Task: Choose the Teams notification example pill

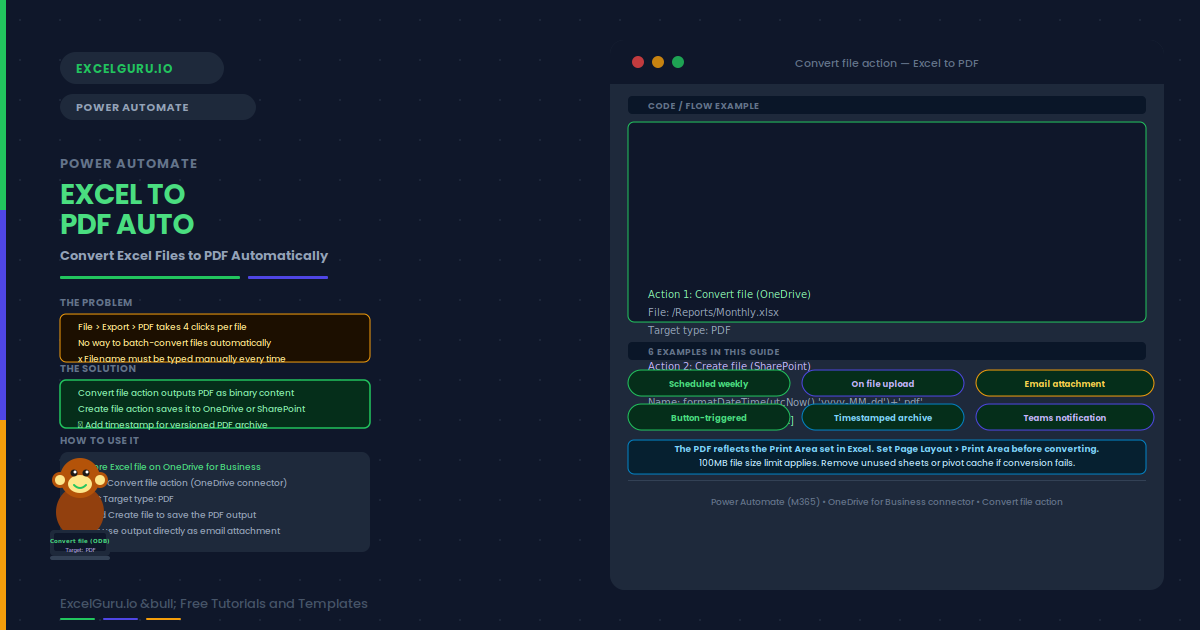Action: pyautogui.click(x=1065, y=417)
